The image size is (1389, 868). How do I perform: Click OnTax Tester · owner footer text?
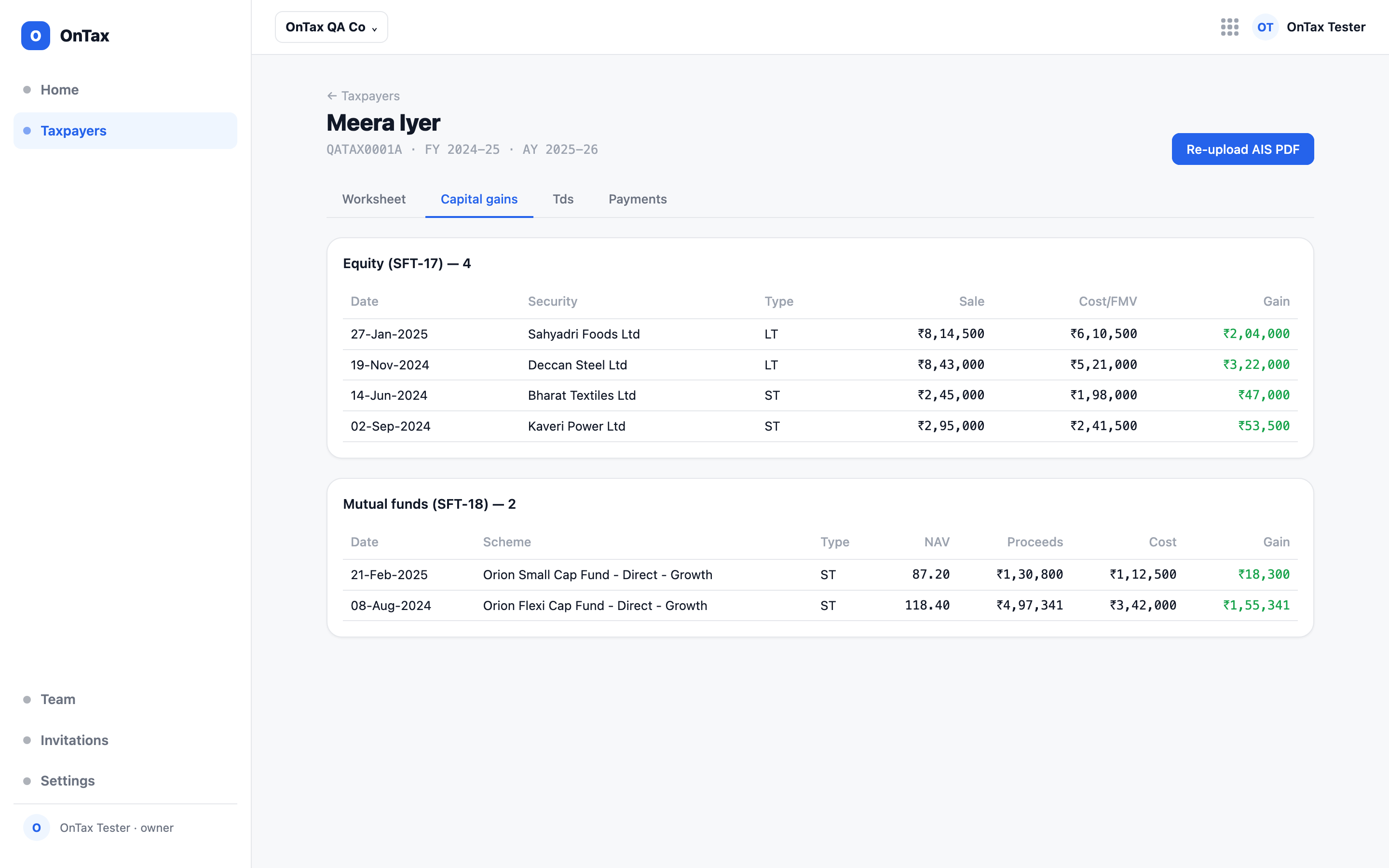[117, 828]
